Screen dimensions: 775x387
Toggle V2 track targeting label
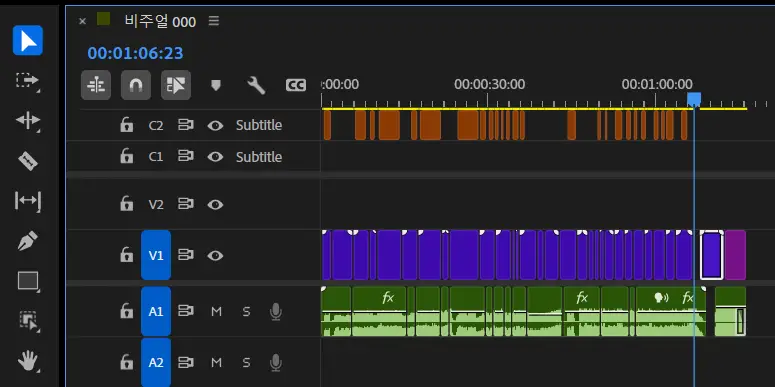pos(156,205)
